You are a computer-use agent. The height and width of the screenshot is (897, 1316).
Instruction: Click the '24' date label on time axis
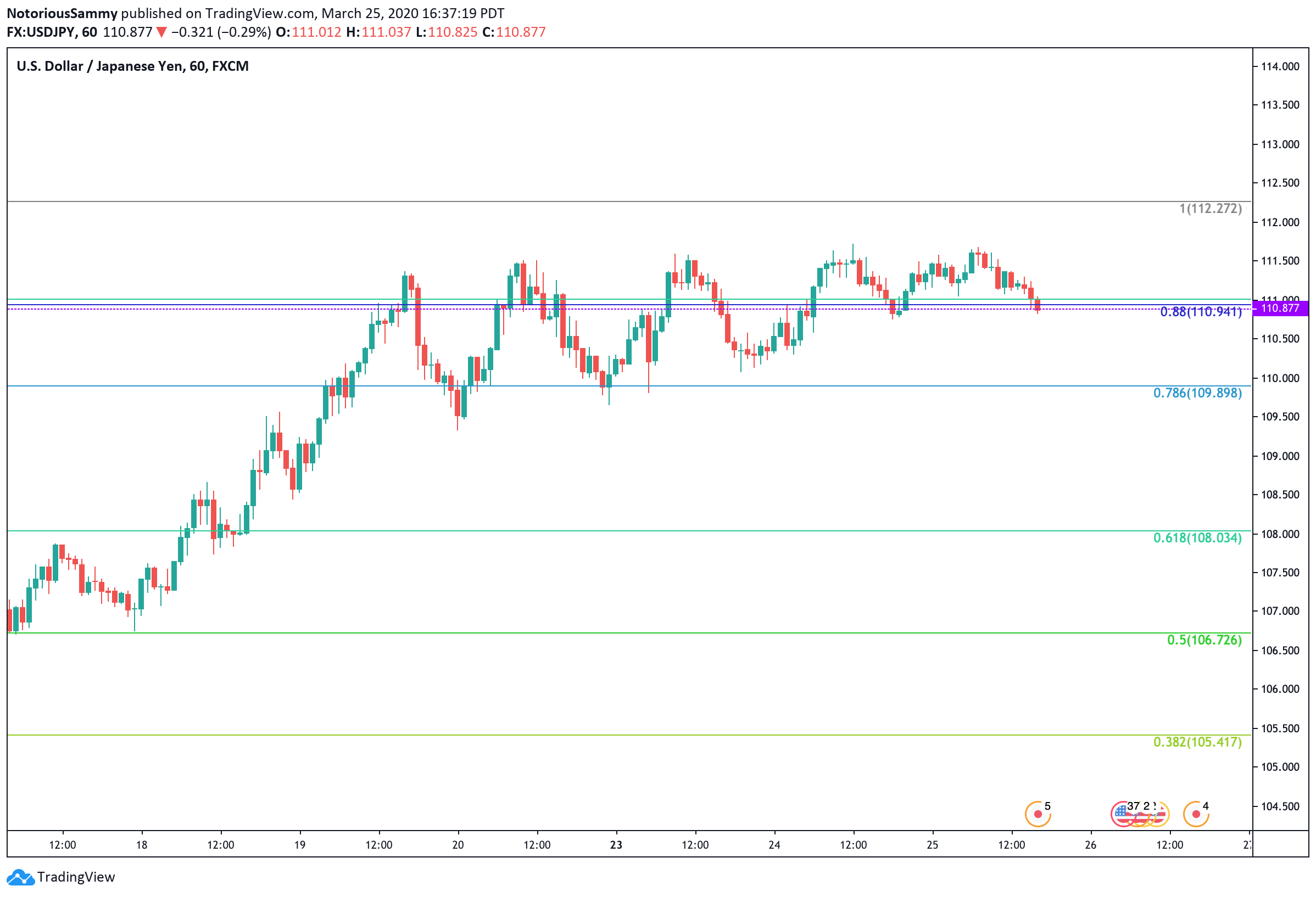(774, 845)
